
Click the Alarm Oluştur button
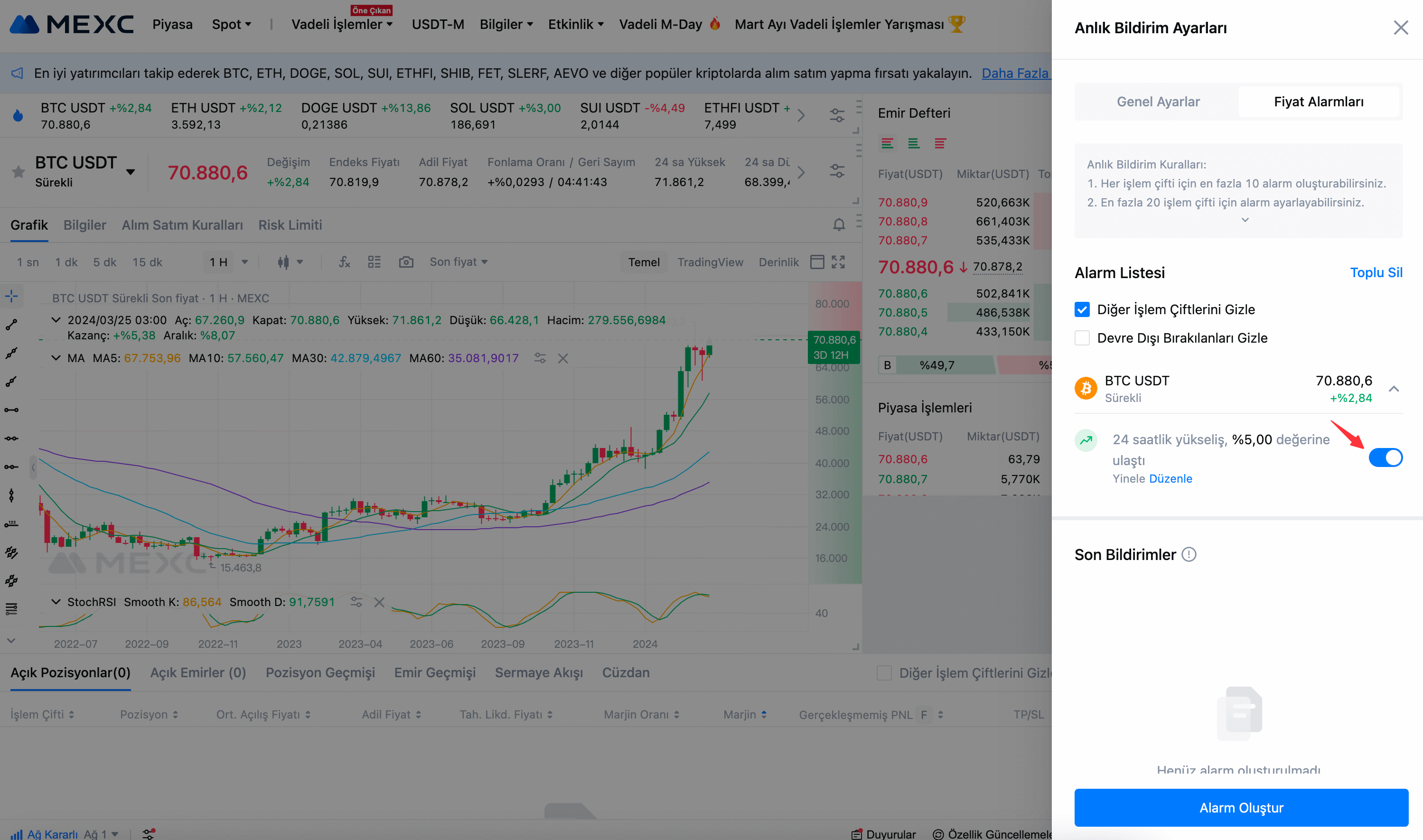click(1241, 807)
